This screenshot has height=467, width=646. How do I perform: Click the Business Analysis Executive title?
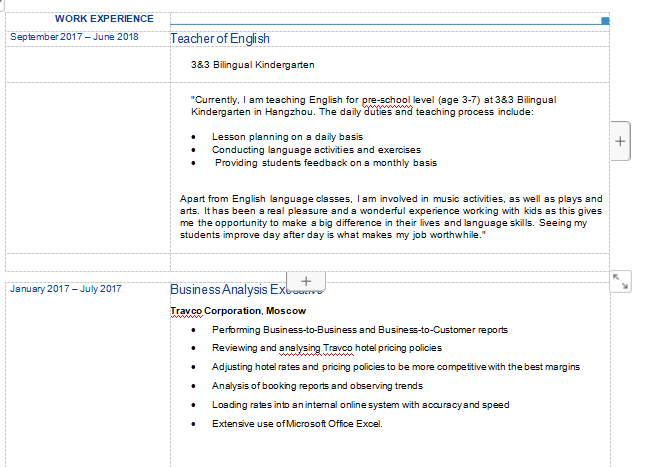(x=246, y=290)
